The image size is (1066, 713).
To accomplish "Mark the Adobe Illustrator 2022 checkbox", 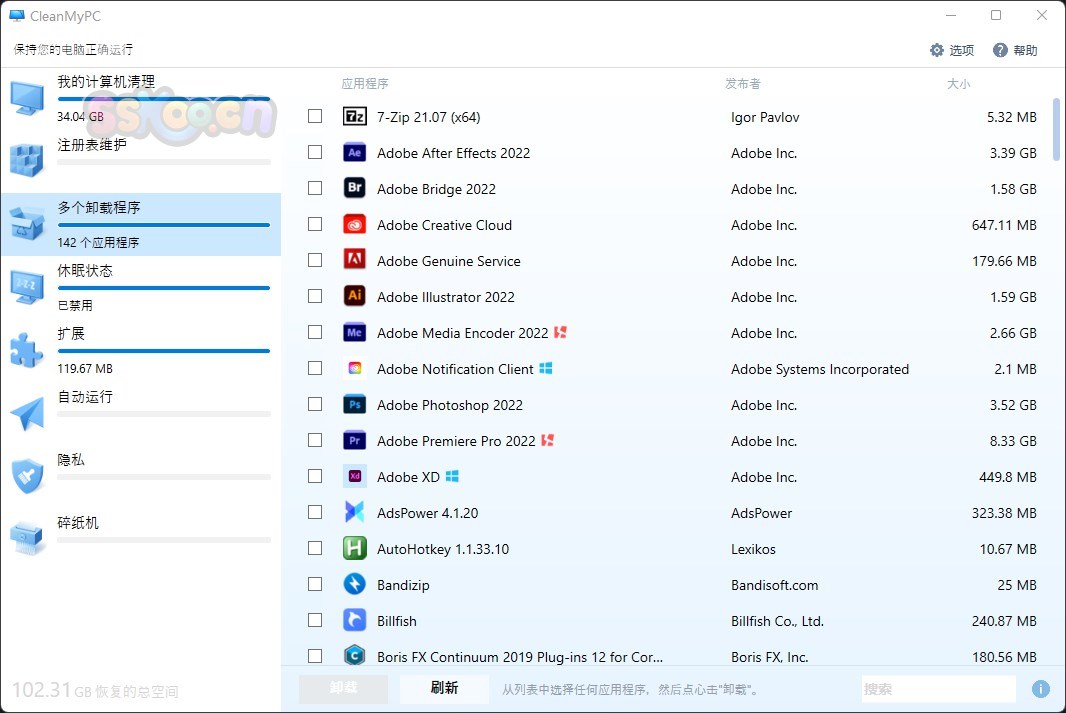I will pyautogui.click(x=315, y=296).
